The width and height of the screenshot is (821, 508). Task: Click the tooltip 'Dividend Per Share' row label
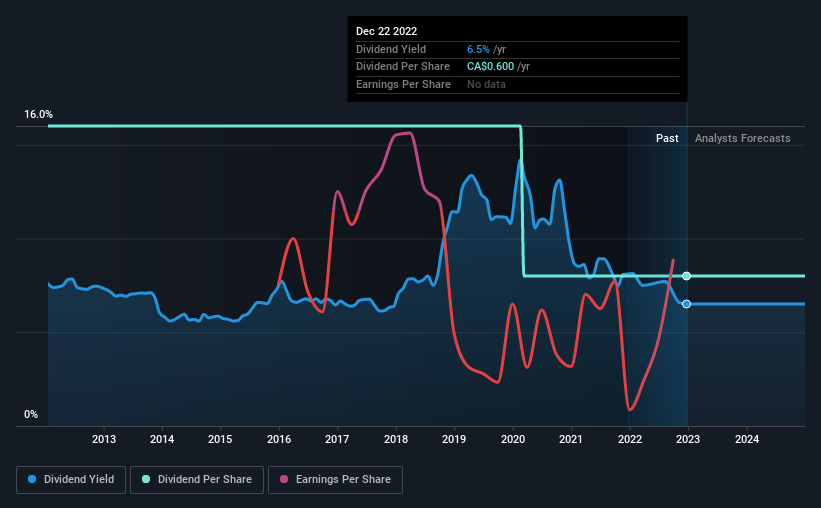[403, 67]
